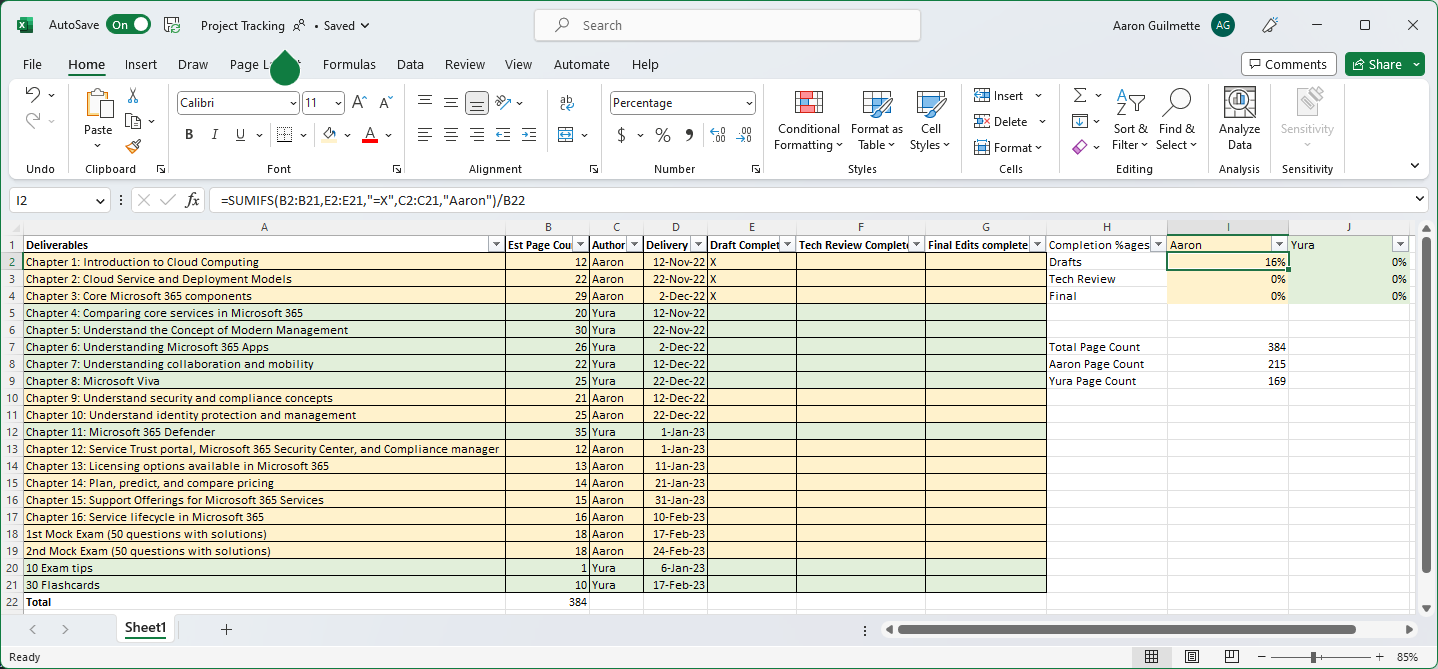Viewport: 1438px width, 669px height.
Task: Open the Percentage number format dropdown
Action: tap(749, 103)
